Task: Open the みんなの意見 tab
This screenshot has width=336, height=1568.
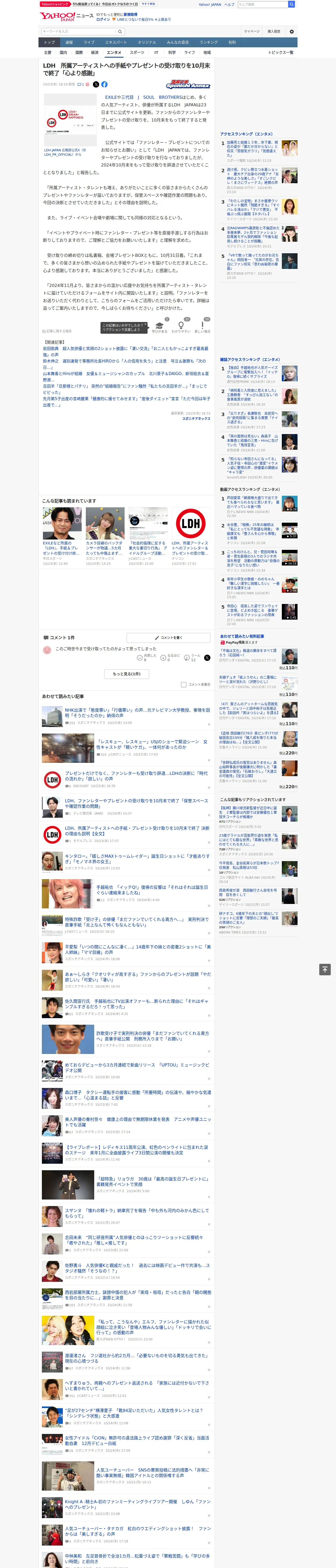Action: click(177, 43)
